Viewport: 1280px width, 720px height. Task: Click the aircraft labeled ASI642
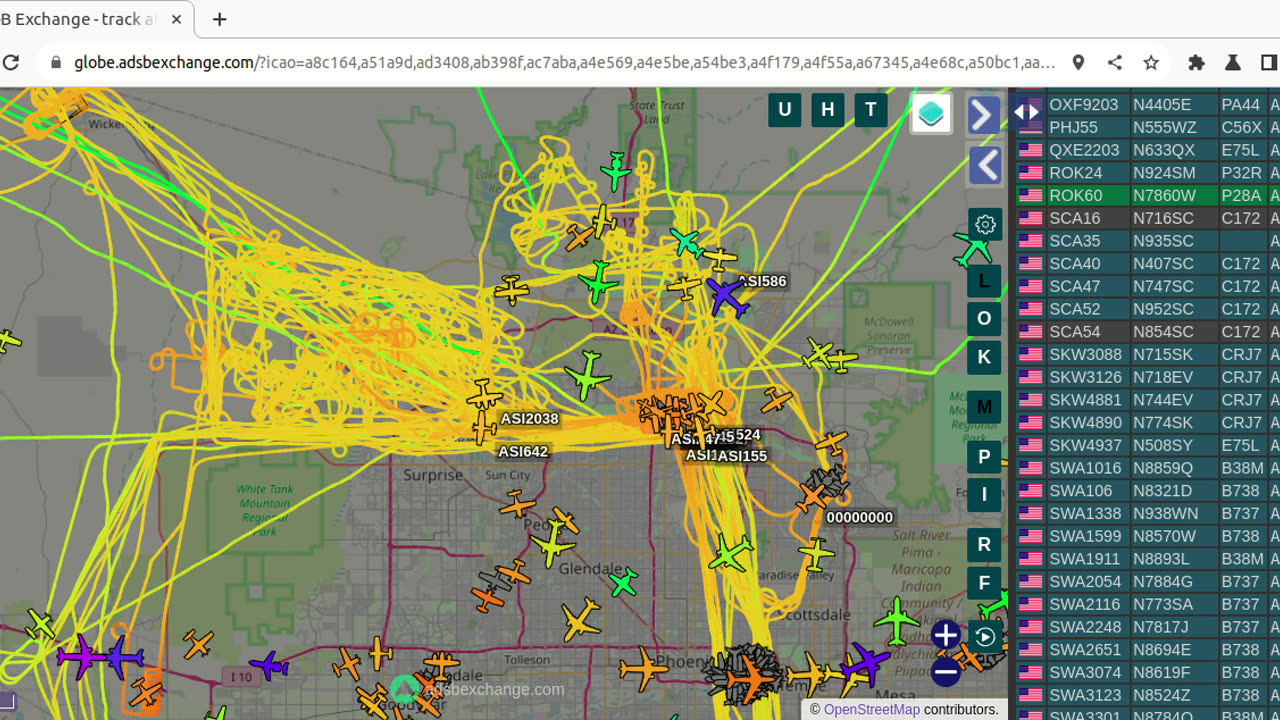(x=485, y=428)
